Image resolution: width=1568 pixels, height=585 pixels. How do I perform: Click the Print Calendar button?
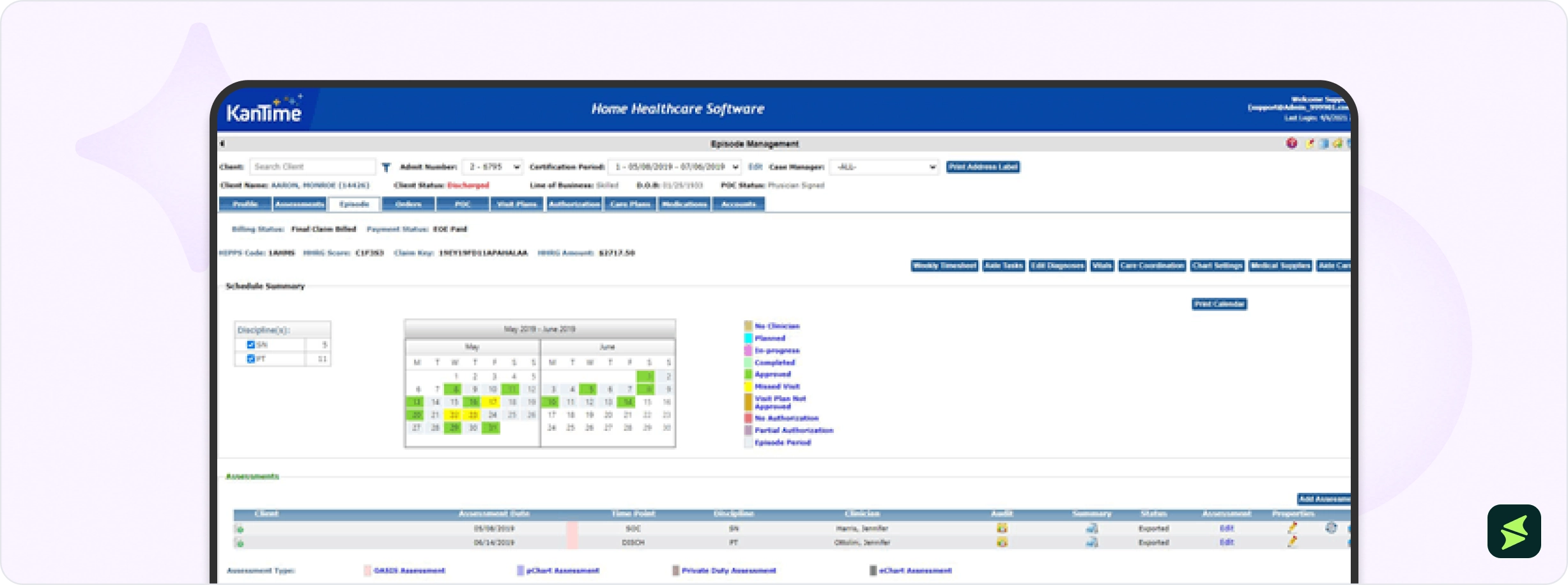pyautogui.click(x=1219, y=304)
